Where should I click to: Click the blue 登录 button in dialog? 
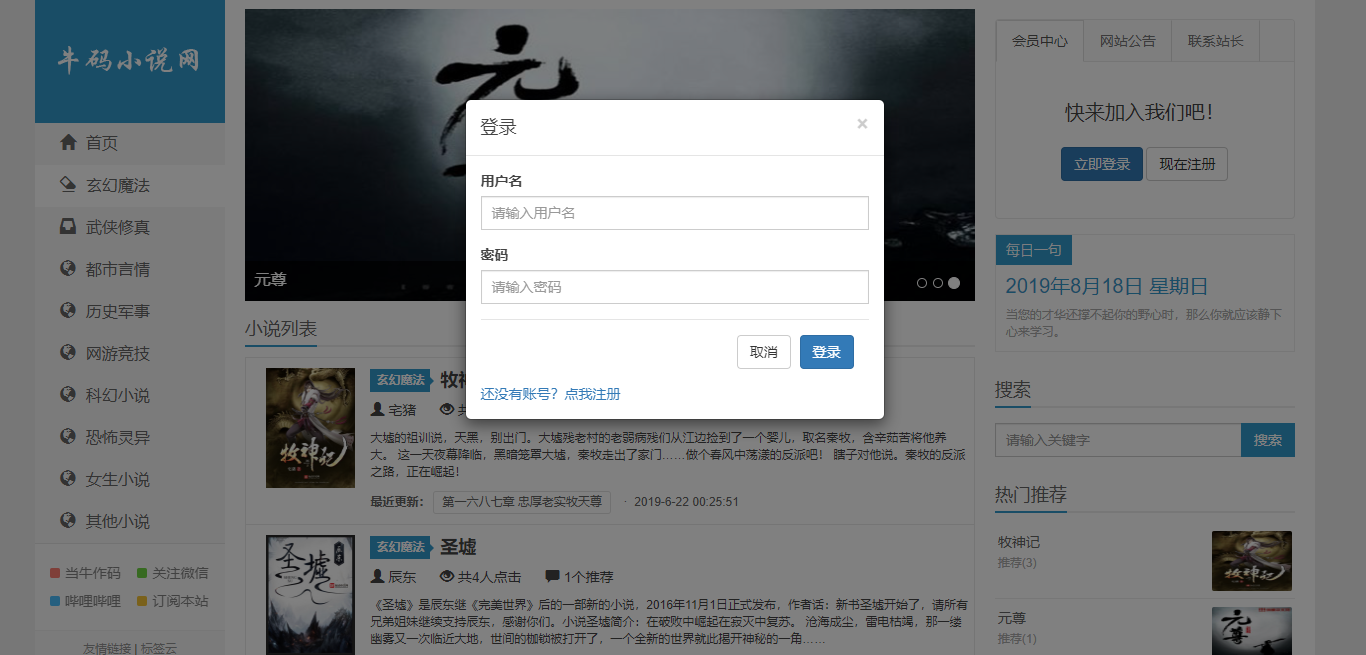(x=827, y=352)
